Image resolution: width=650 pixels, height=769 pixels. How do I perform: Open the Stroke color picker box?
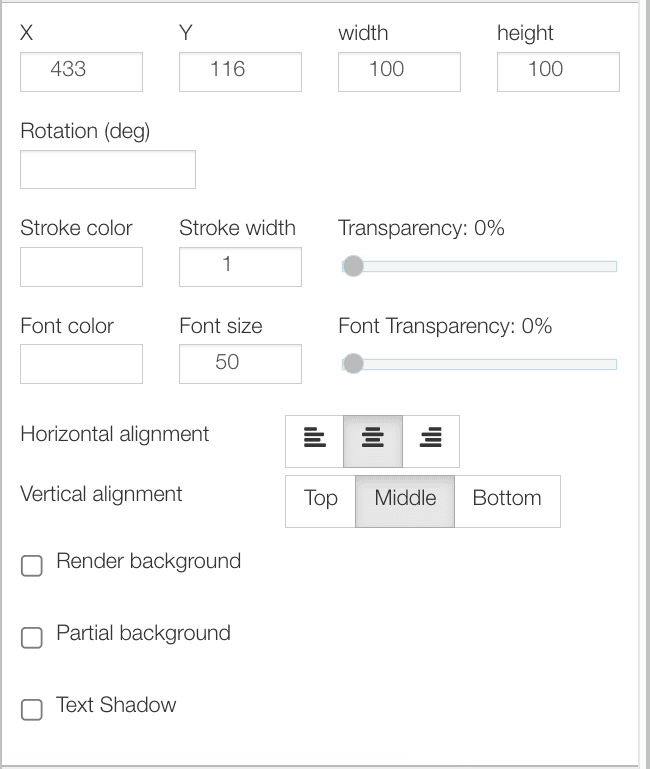click(81, 267)
